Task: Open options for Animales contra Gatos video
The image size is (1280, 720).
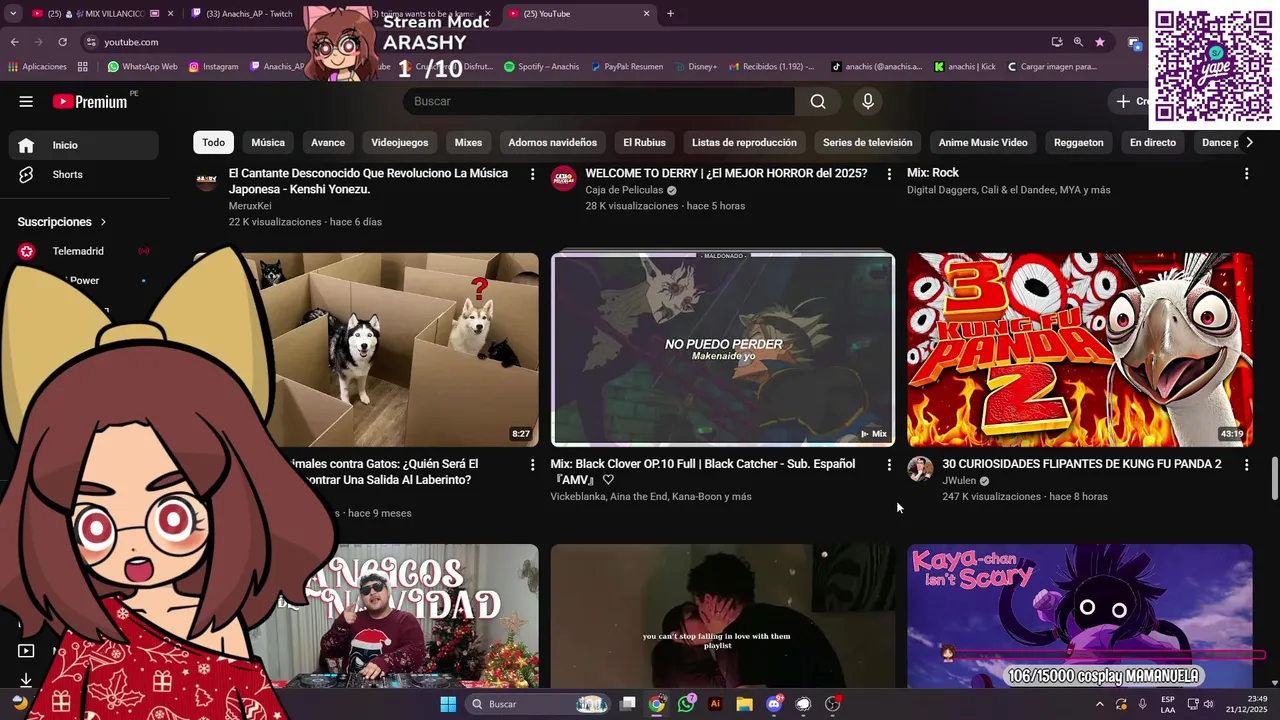Action: click(x=533, y=465)
